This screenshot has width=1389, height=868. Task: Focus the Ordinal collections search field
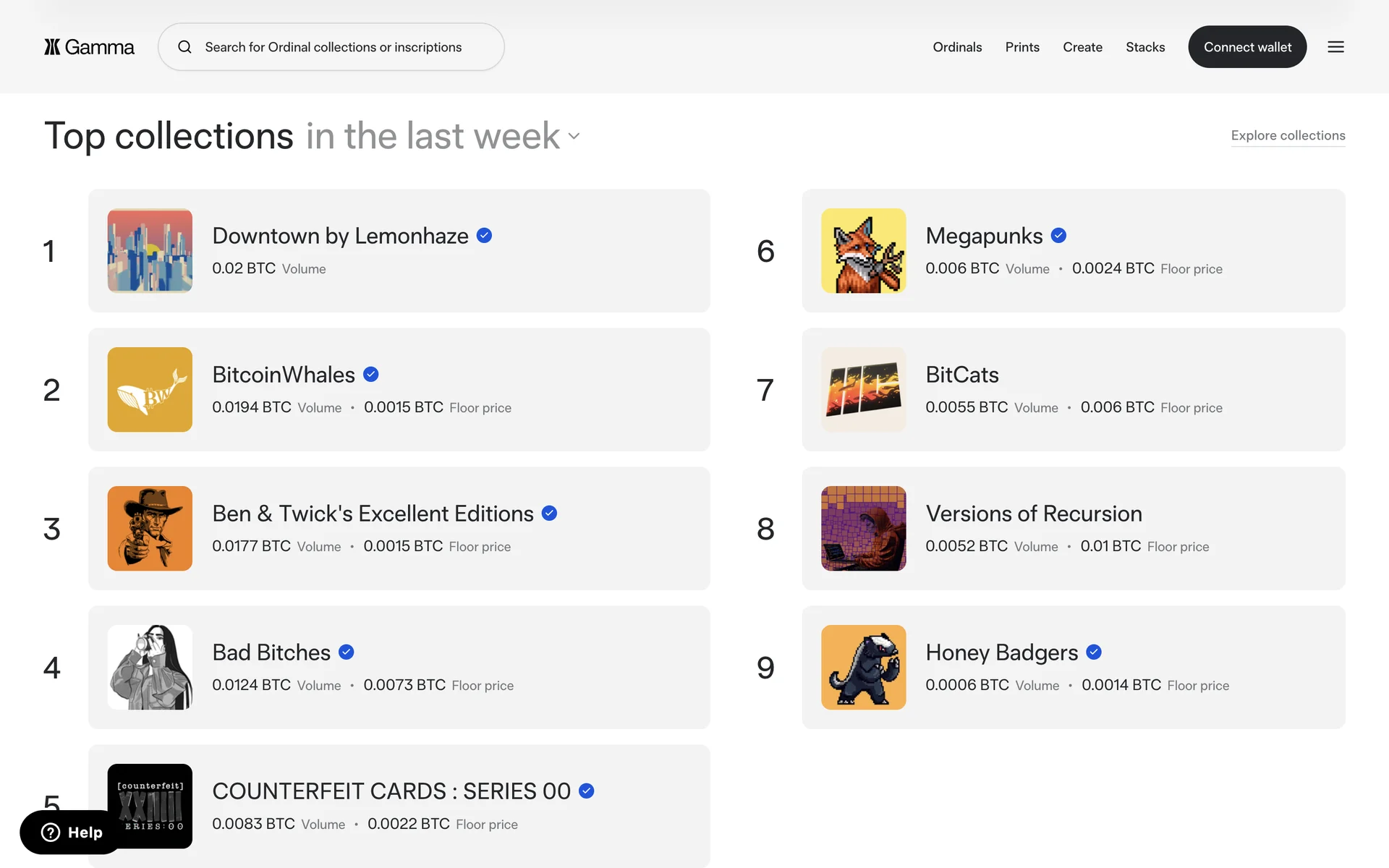(333, 47)
